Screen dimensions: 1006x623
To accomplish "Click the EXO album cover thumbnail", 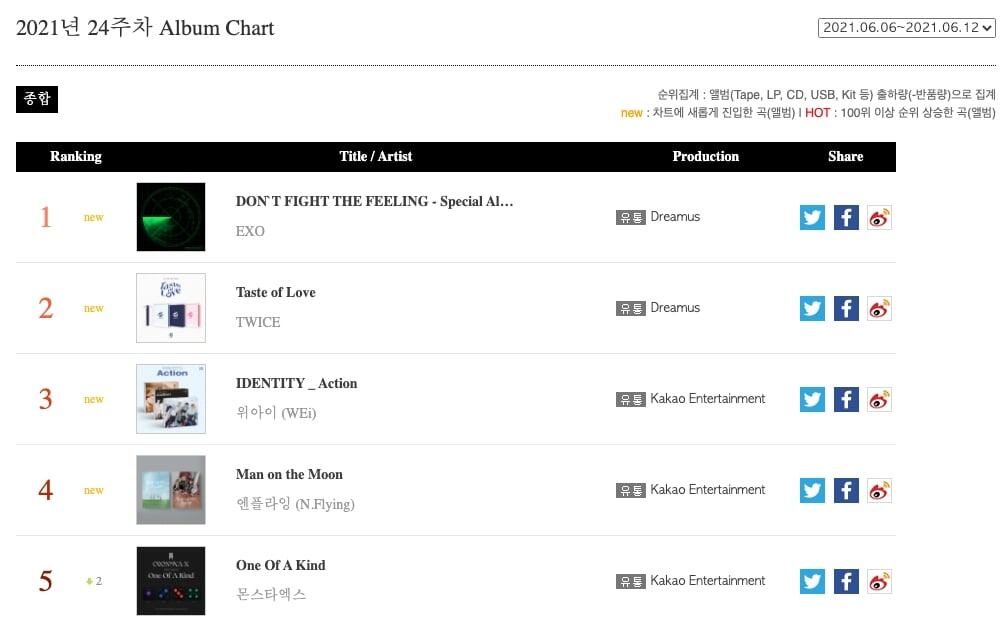I will (x=171, y=217).
